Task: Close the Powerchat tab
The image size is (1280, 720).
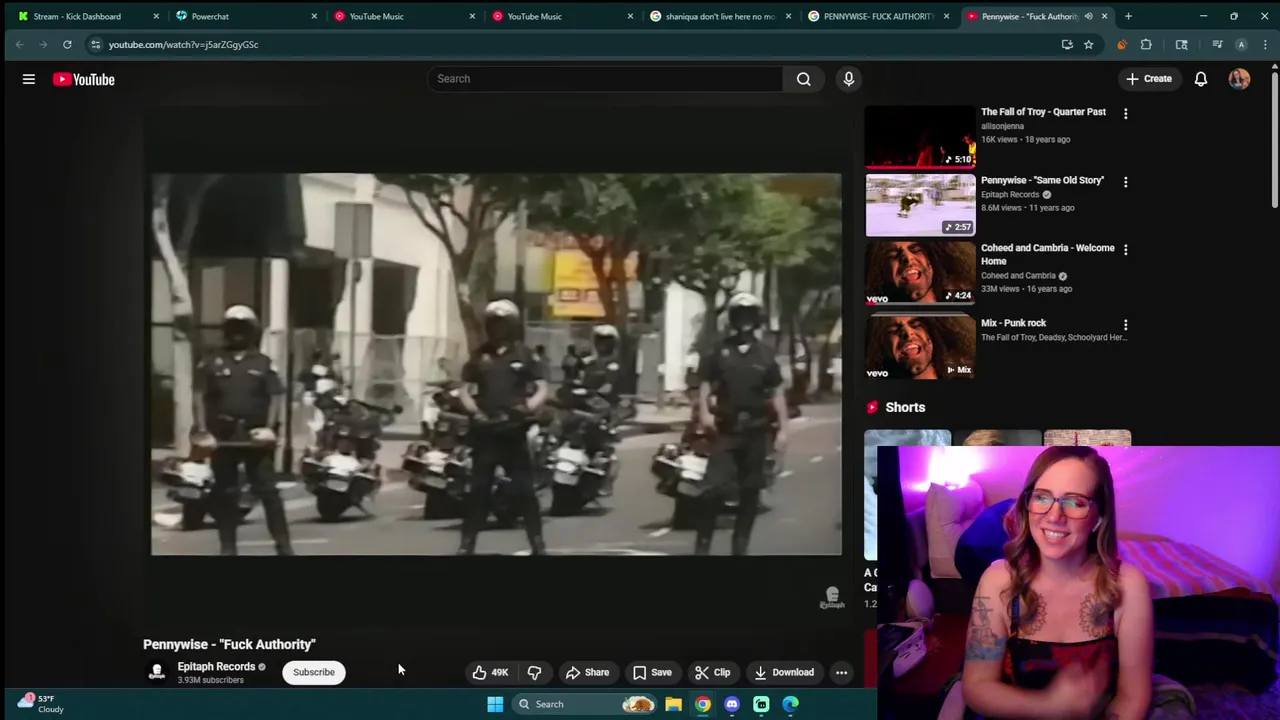Action: 314,16
